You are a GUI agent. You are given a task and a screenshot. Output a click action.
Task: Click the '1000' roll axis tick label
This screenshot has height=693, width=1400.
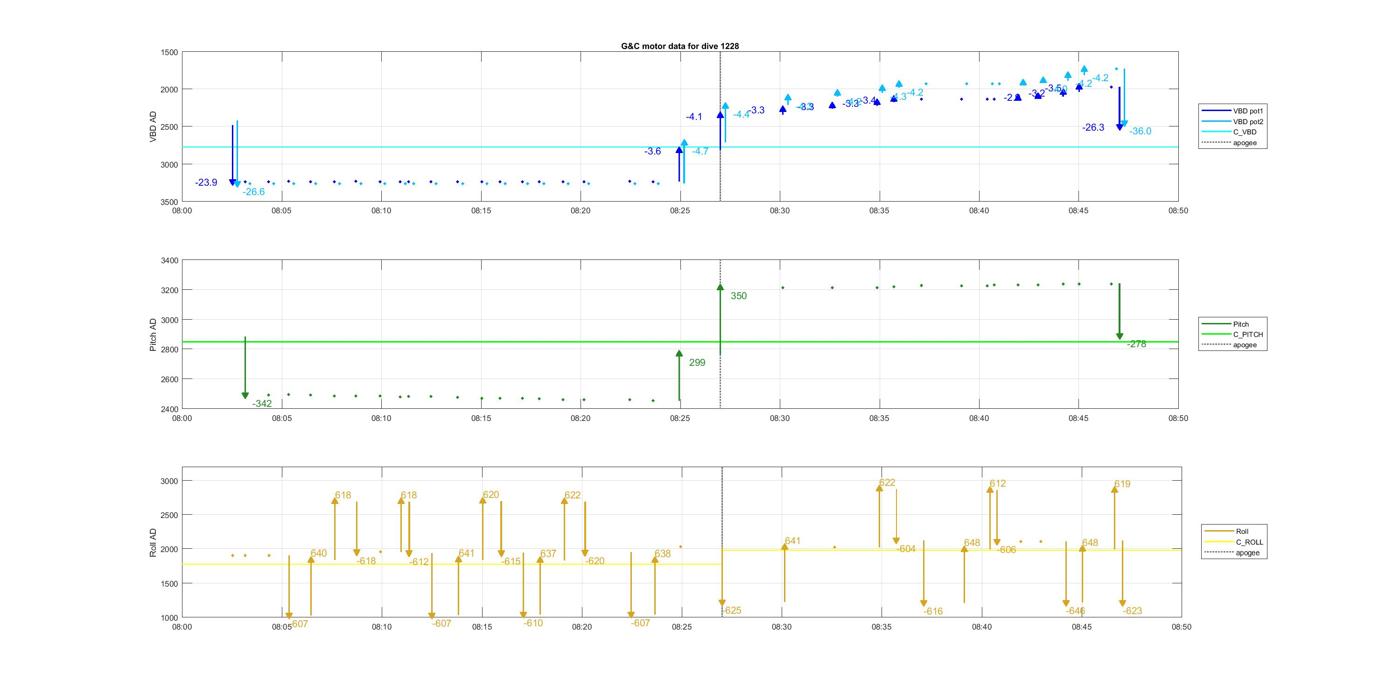(x=169, y=618)
